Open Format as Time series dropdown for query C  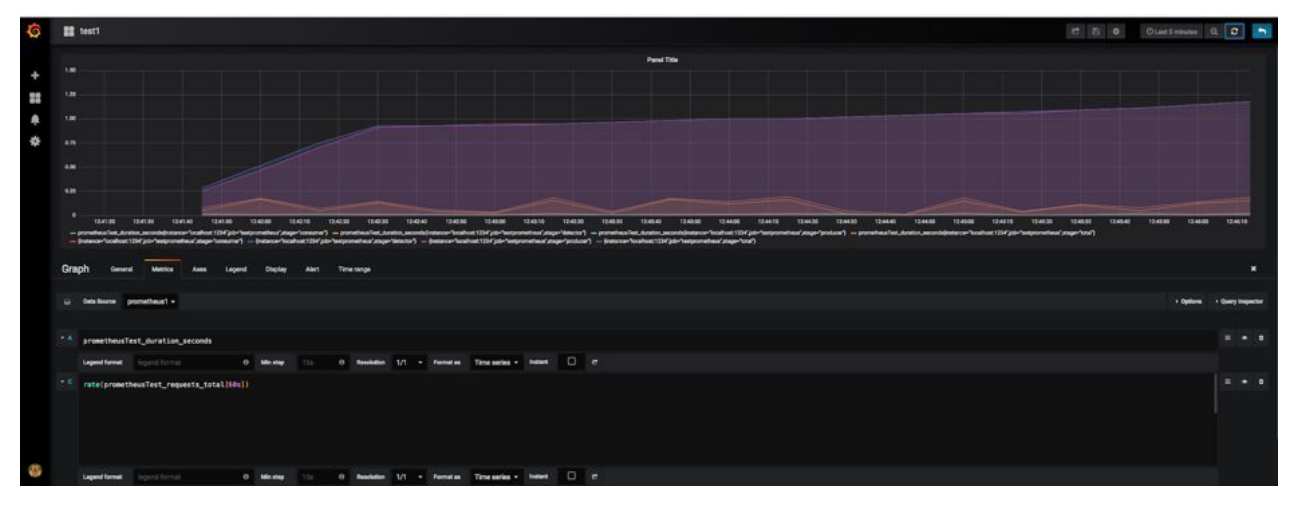pos(497,476)
